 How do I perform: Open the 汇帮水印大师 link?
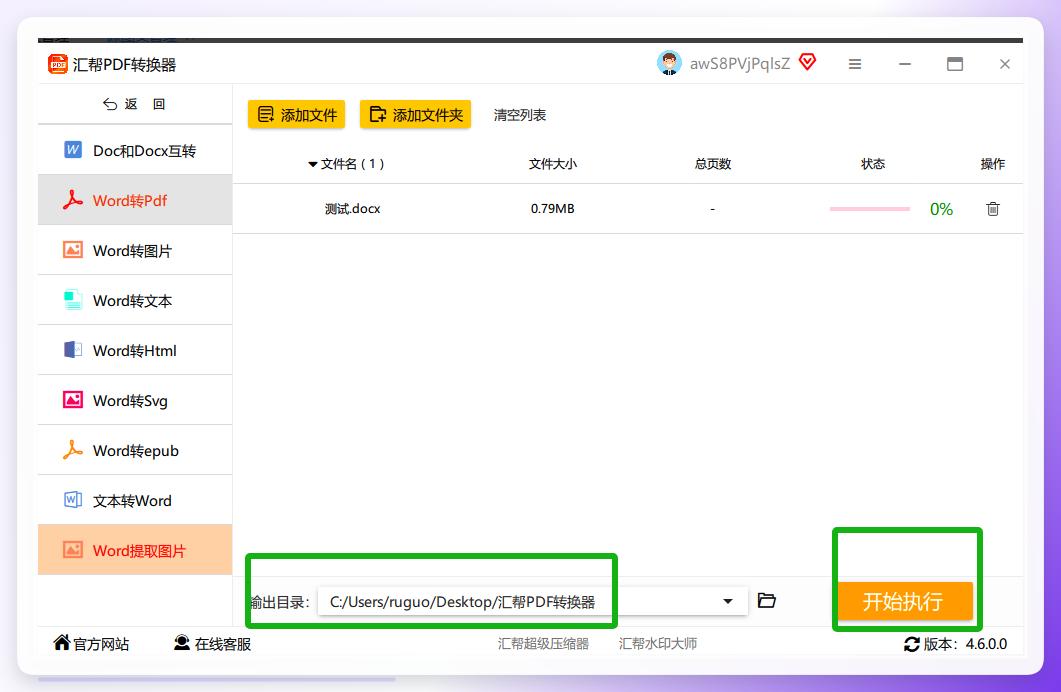click(658, 643)
